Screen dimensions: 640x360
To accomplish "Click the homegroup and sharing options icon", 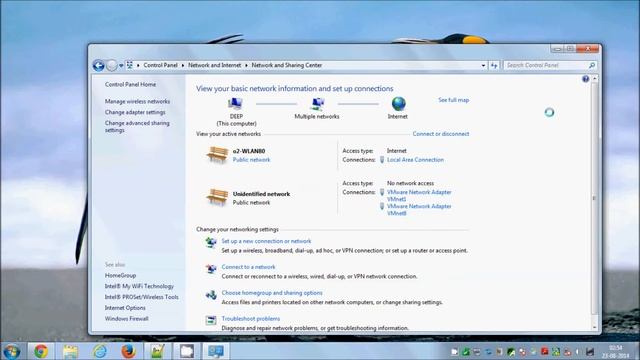I will (211, 294).
